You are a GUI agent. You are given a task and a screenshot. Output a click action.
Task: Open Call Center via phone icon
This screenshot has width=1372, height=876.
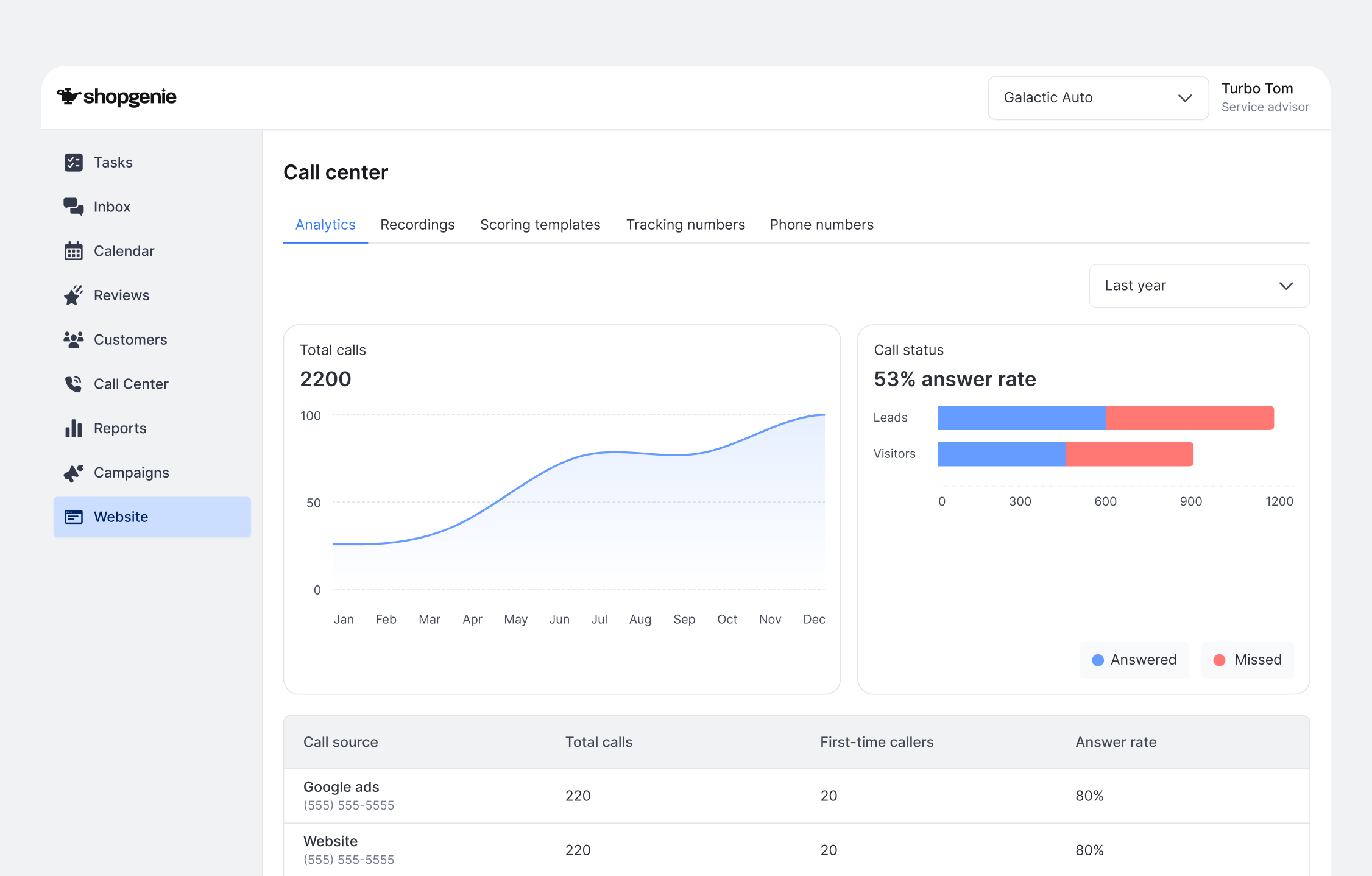click(73, 384)
